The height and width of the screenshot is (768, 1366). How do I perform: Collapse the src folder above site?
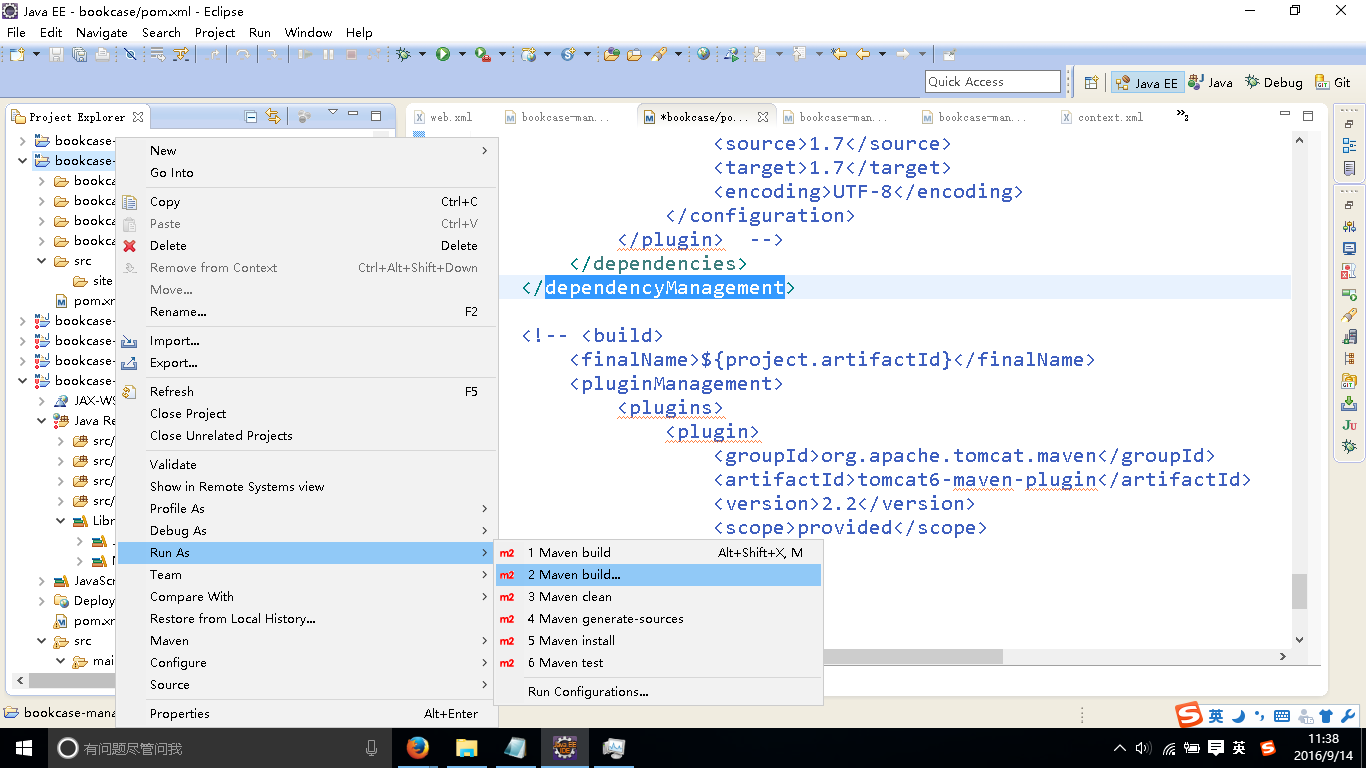tap(41, 261)
